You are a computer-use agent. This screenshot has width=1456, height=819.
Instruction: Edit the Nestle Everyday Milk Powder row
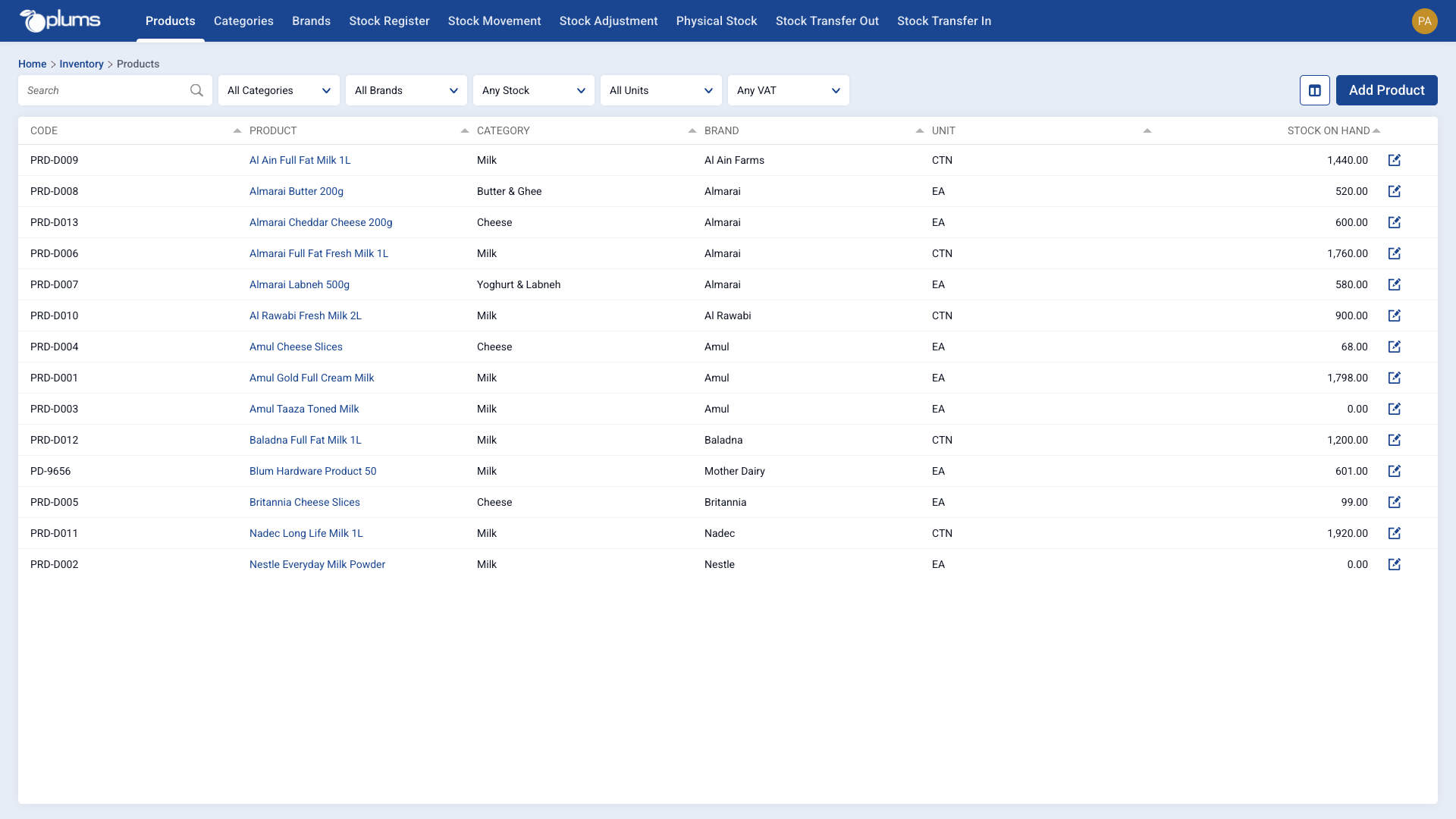[1395, 564]
